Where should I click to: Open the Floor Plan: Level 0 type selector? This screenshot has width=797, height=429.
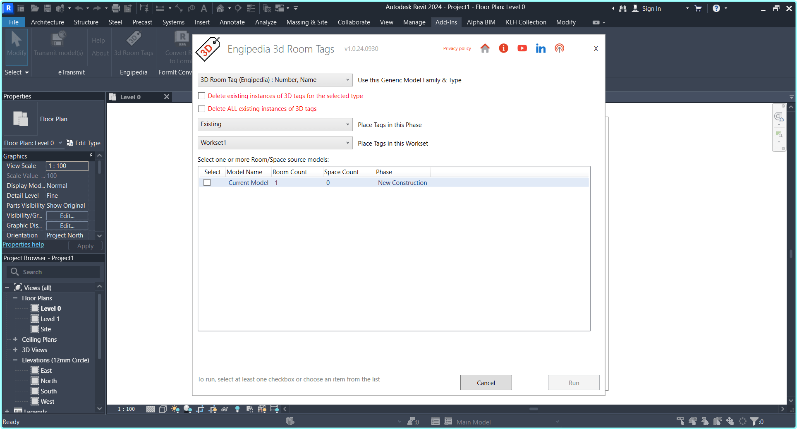(33, 143)
